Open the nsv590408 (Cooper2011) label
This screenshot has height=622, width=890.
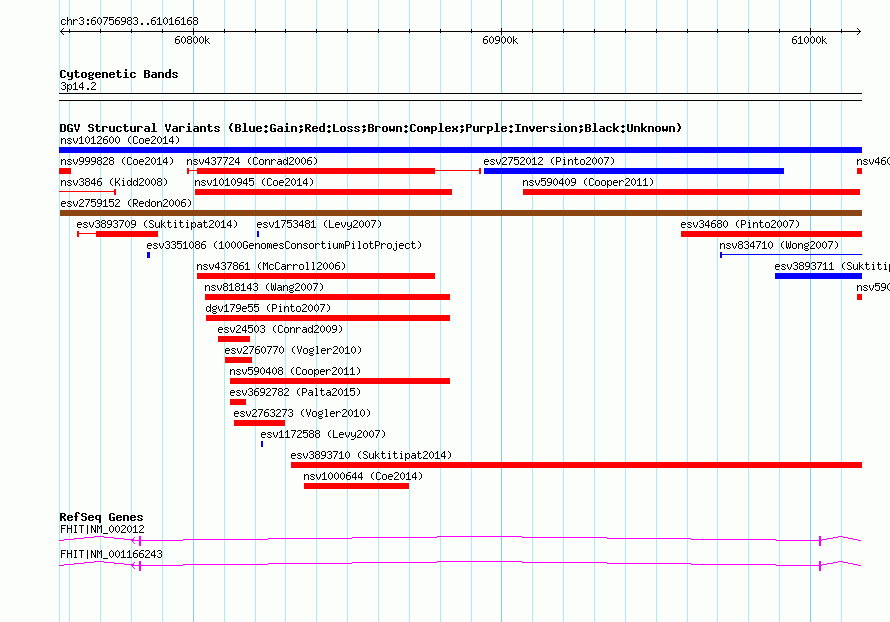tap(295, 371)
